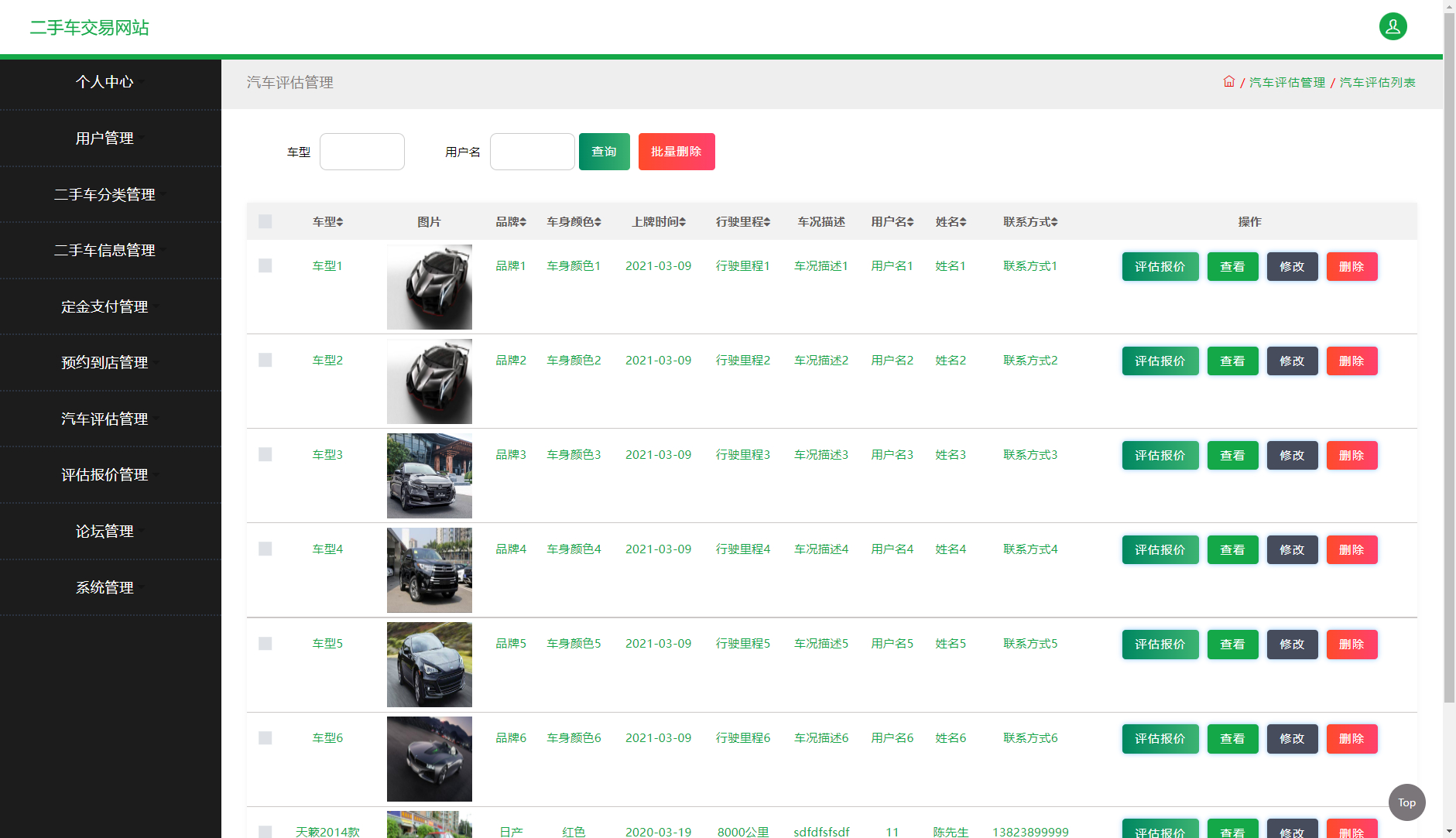
Task: Go to 汽车评估管理 breadcrumb link
Action: click(x=1286, y=82)
